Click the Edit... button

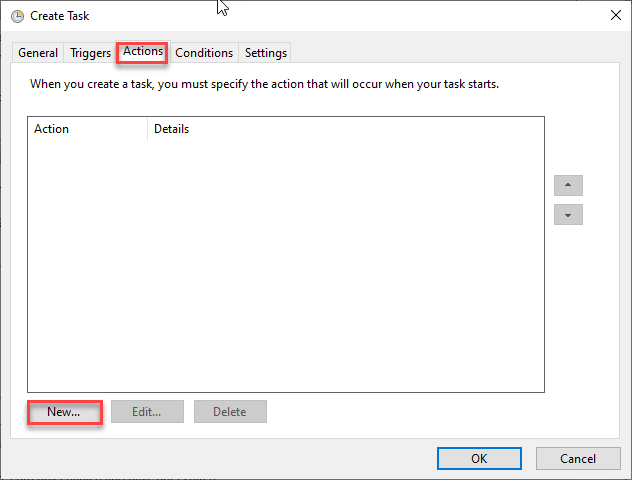(147, 412)
